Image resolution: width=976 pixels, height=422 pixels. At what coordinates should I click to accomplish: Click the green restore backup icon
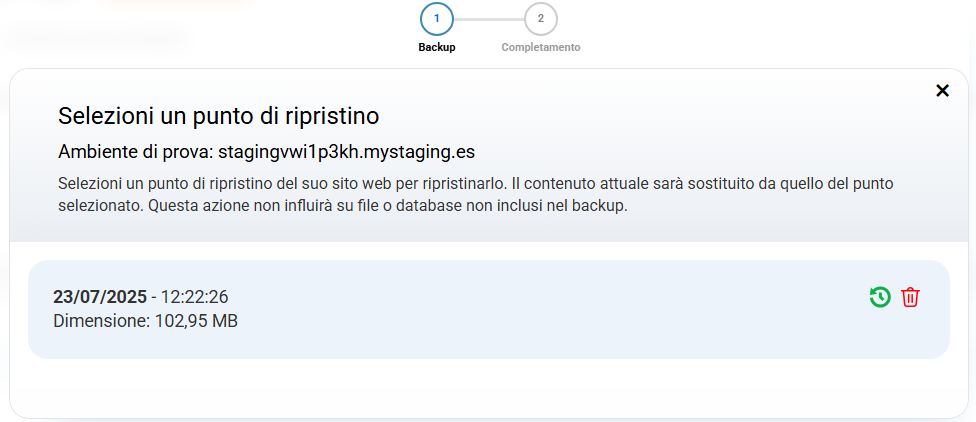880,297
